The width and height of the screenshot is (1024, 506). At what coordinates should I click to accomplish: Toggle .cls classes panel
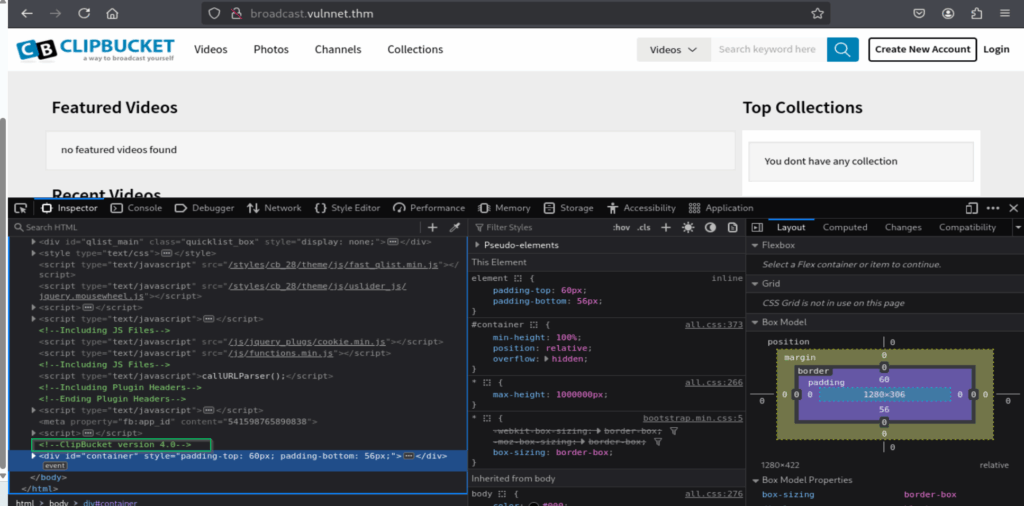pyautogui.click(x=644, y=227)
